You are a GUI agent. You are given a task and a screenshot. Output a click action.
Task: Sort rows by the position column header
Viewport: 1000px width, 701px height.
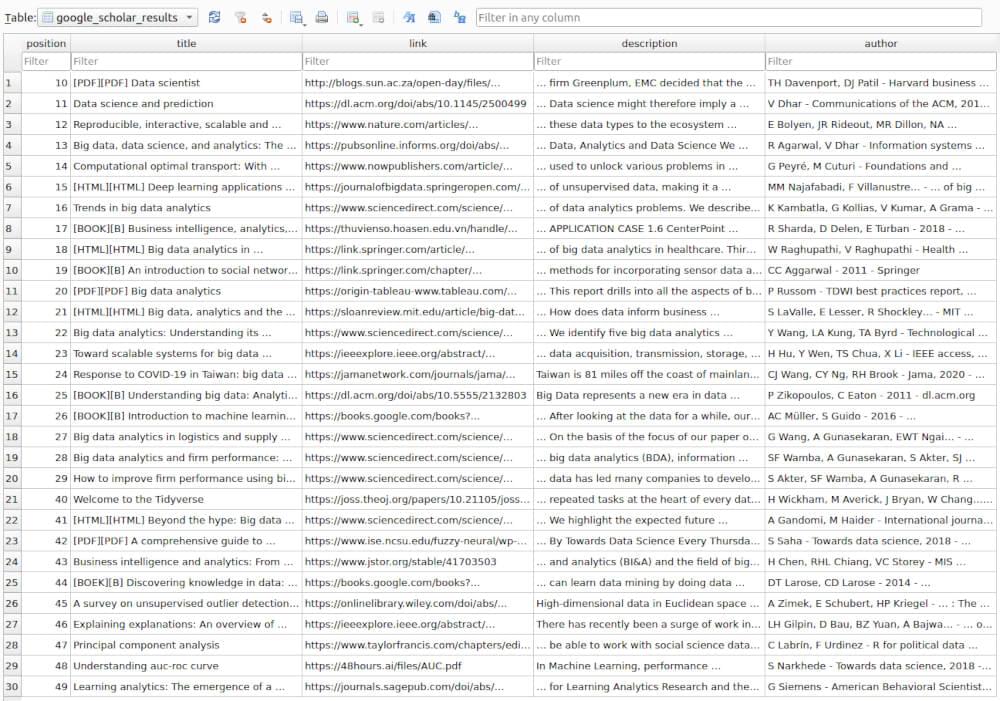tap(45, 43)
